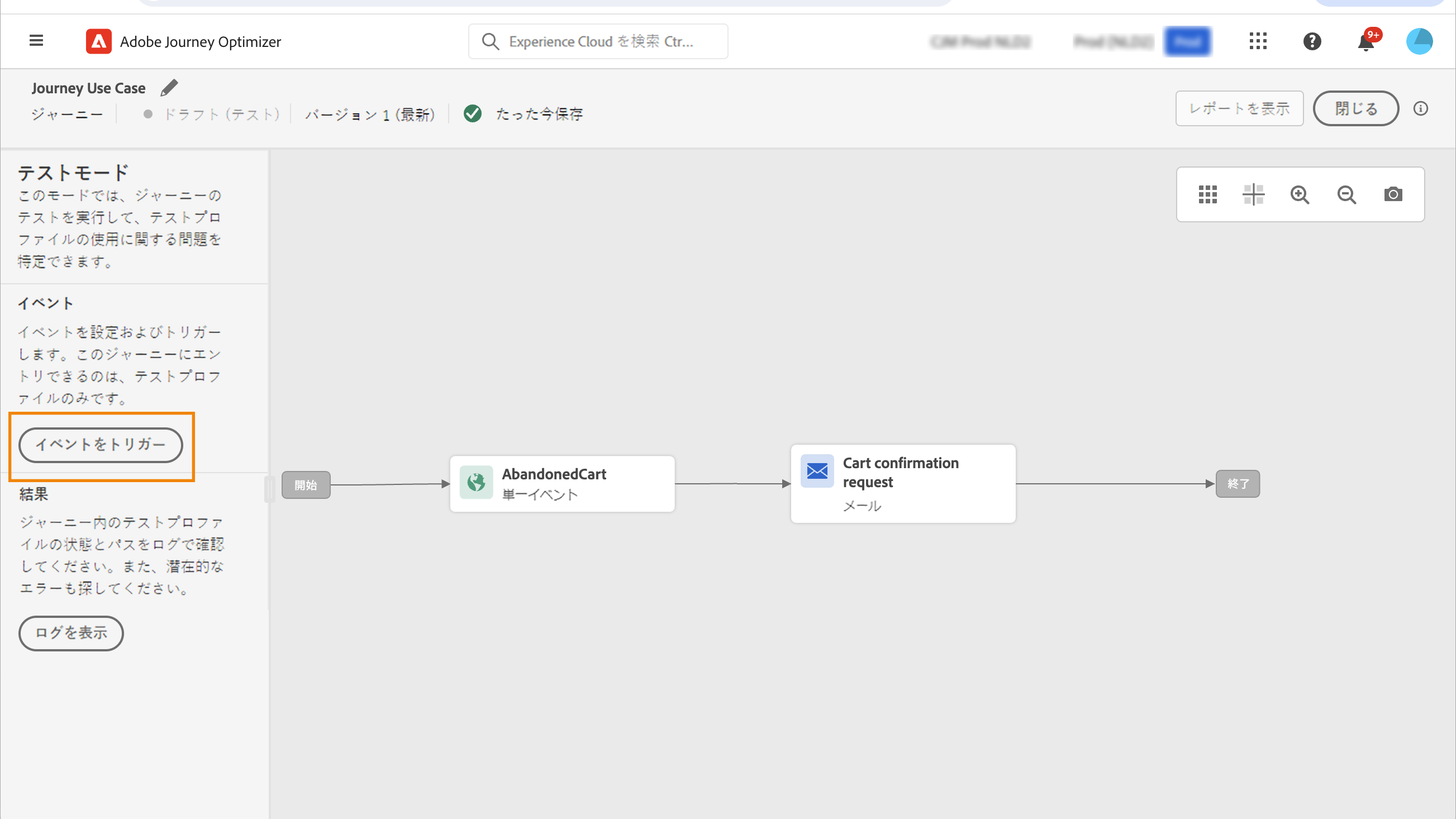This screenshot has width=1456, height=819.
Task: Click the Experience Cloud search field
Action: (598, 41)
